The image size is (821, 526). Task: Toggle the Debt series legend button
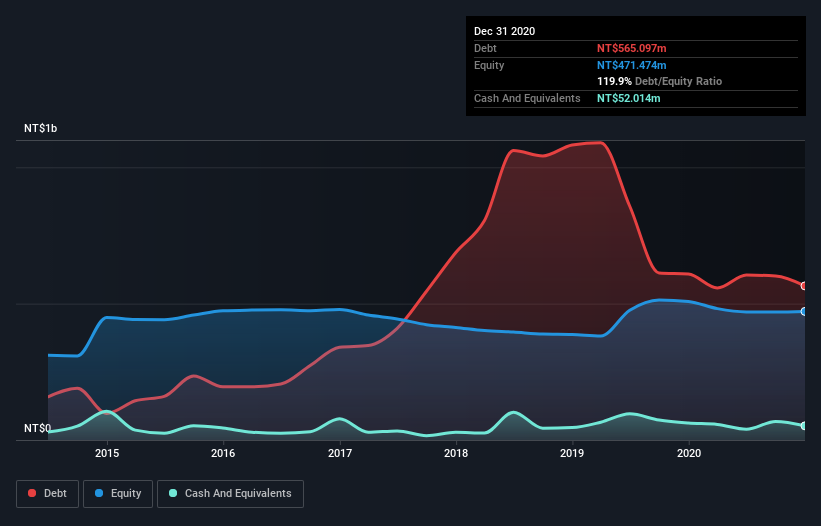(x=48, y=494)
